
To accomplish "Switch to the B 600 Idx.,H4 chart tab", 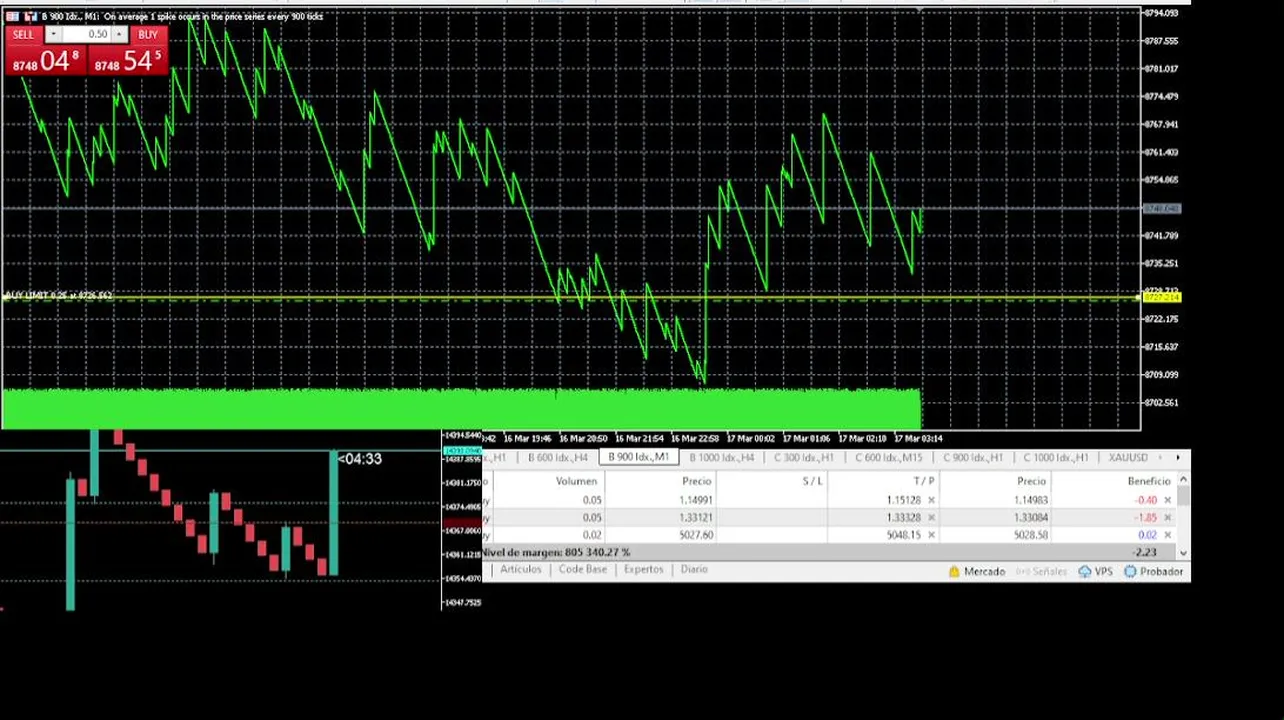I will pyautogui.click(x=557, y=458).
